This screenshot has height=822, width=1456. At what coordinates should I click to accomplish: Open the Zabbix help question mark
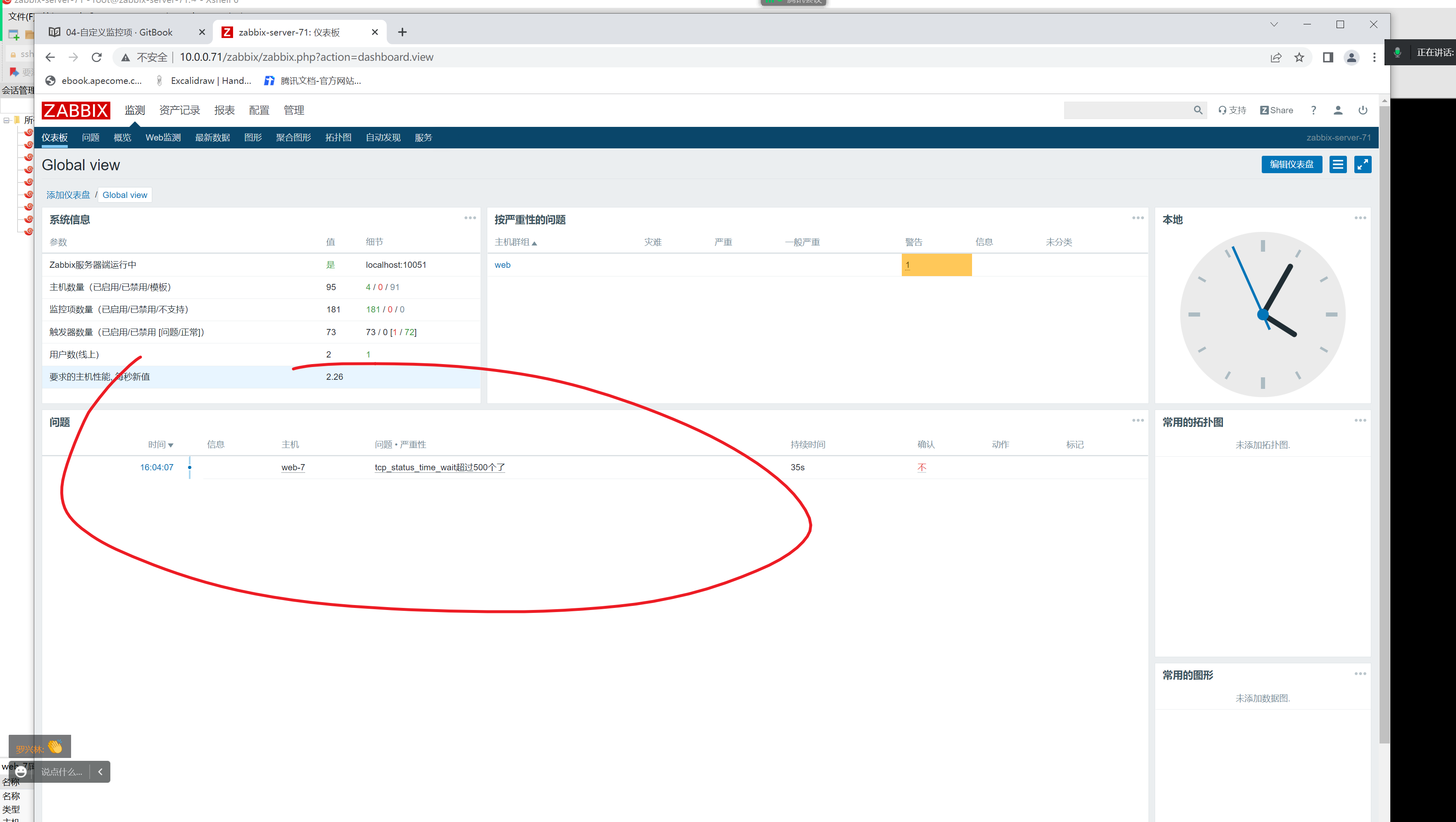pyautogui.click(x=1313, y=110)
